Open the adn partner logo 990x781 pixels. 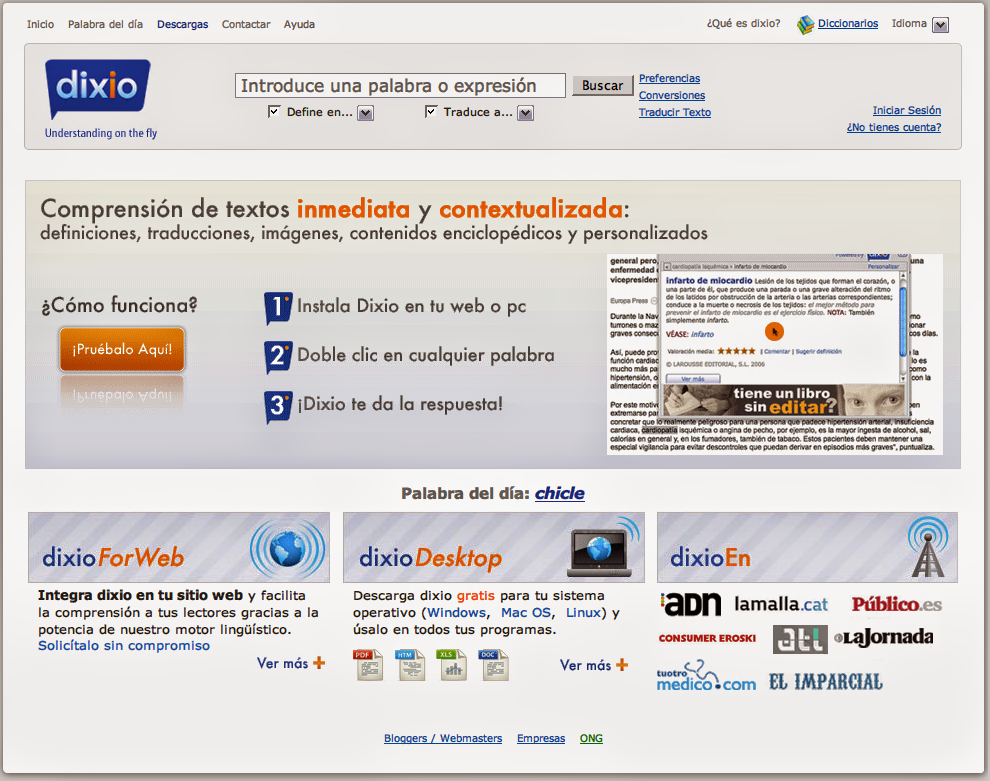pos(691,604)
